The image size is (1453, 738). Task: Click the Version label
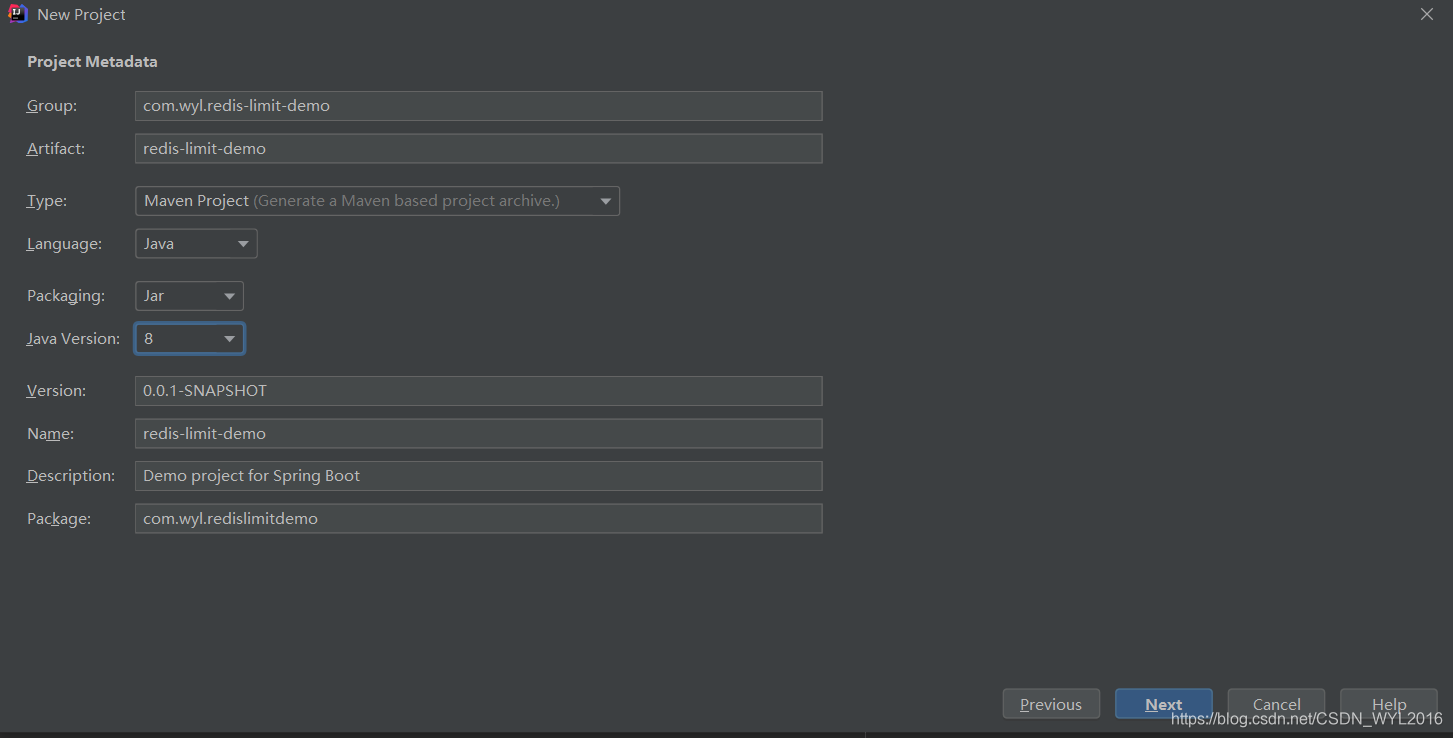coord(57,391)
